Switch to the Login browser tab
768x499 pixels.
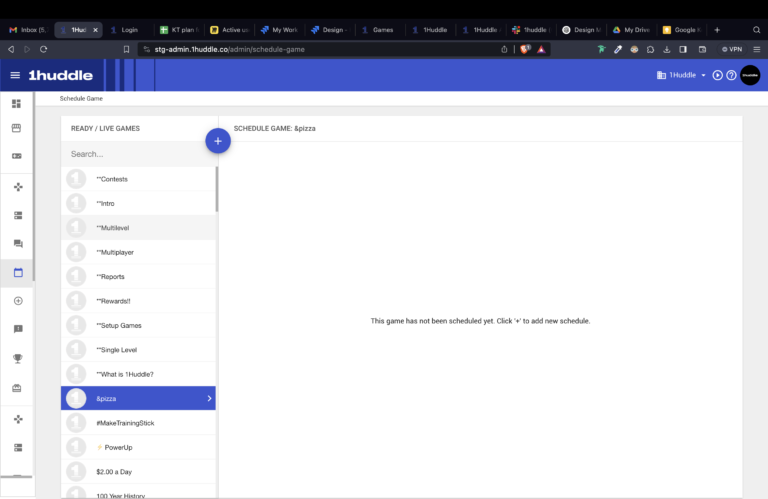pos(129,30)
